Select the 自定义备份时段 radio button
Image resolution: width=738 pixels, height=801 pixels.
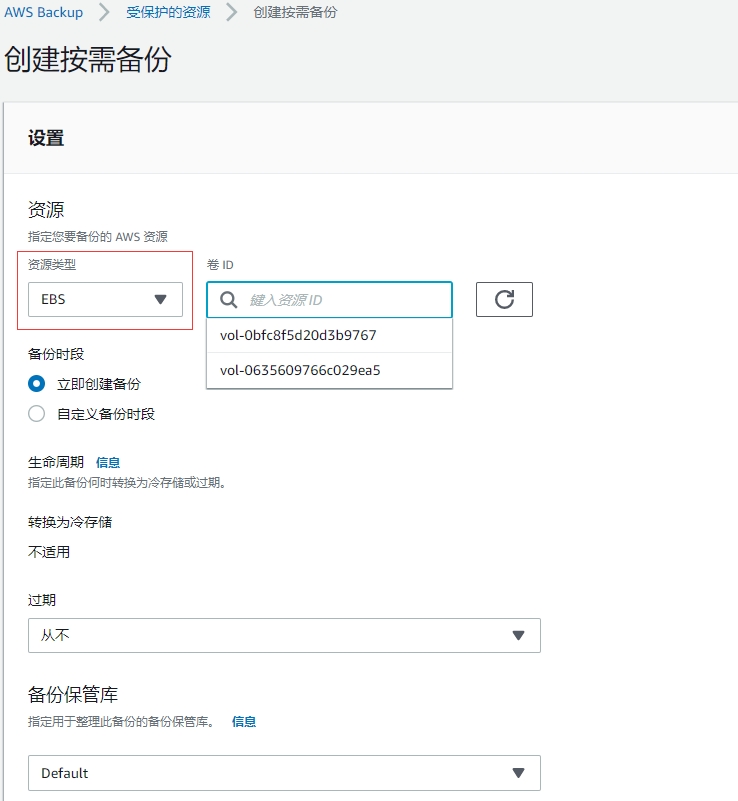tap(37, 414)
